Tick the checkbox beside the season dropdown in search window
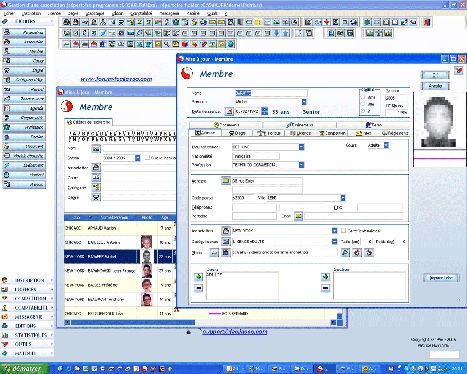This screenshot has width=467, height=374. click(147, 158)
